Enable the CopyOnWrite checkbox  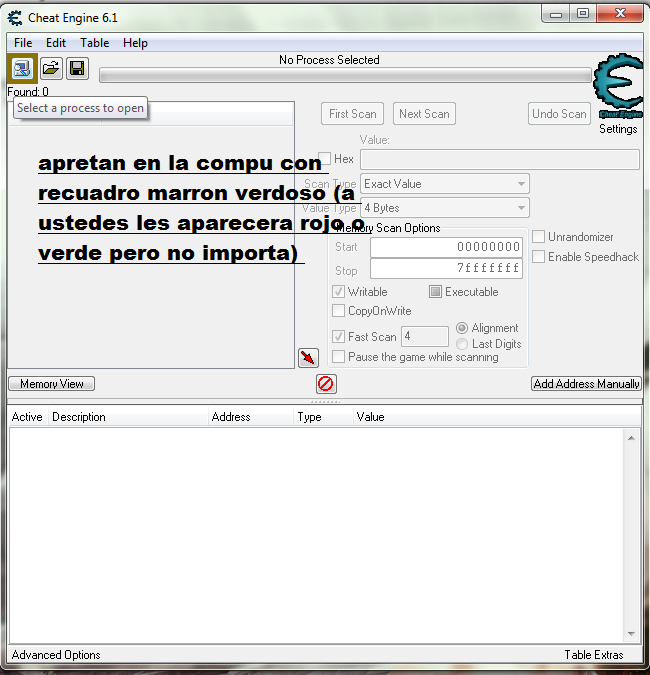[338, 310]
